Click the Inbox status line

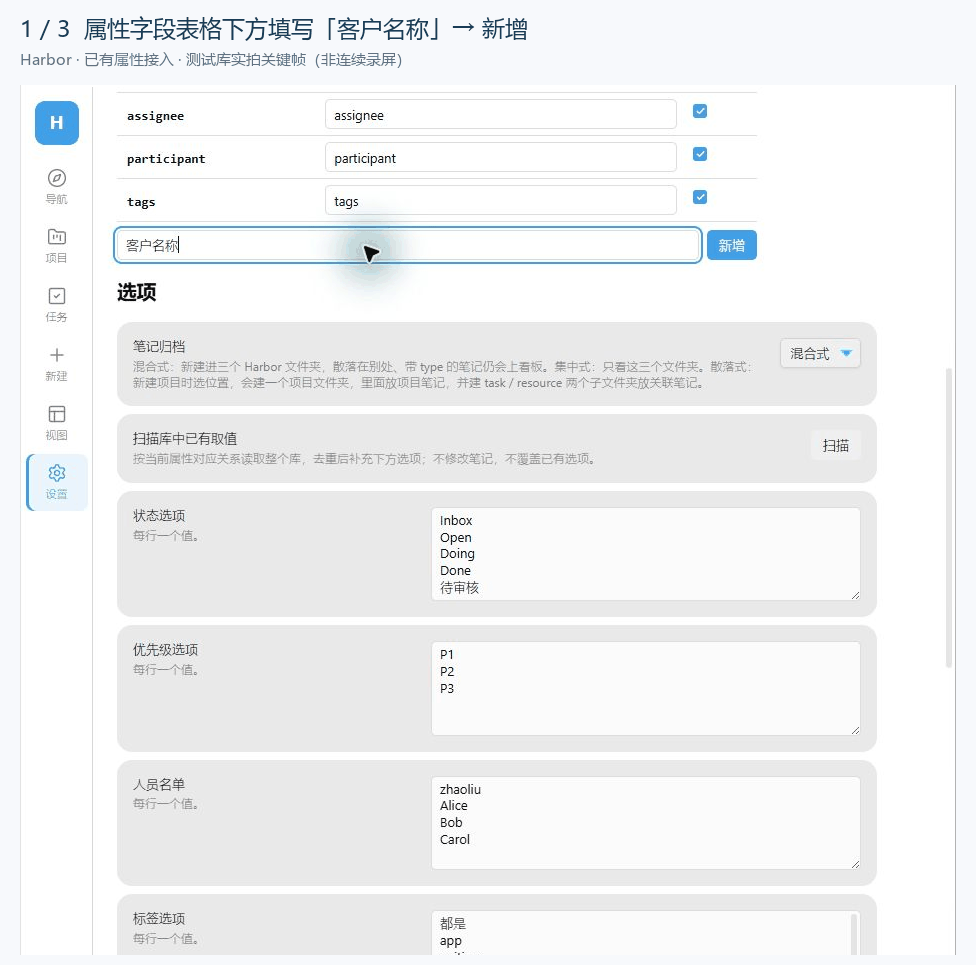point(456,520)
